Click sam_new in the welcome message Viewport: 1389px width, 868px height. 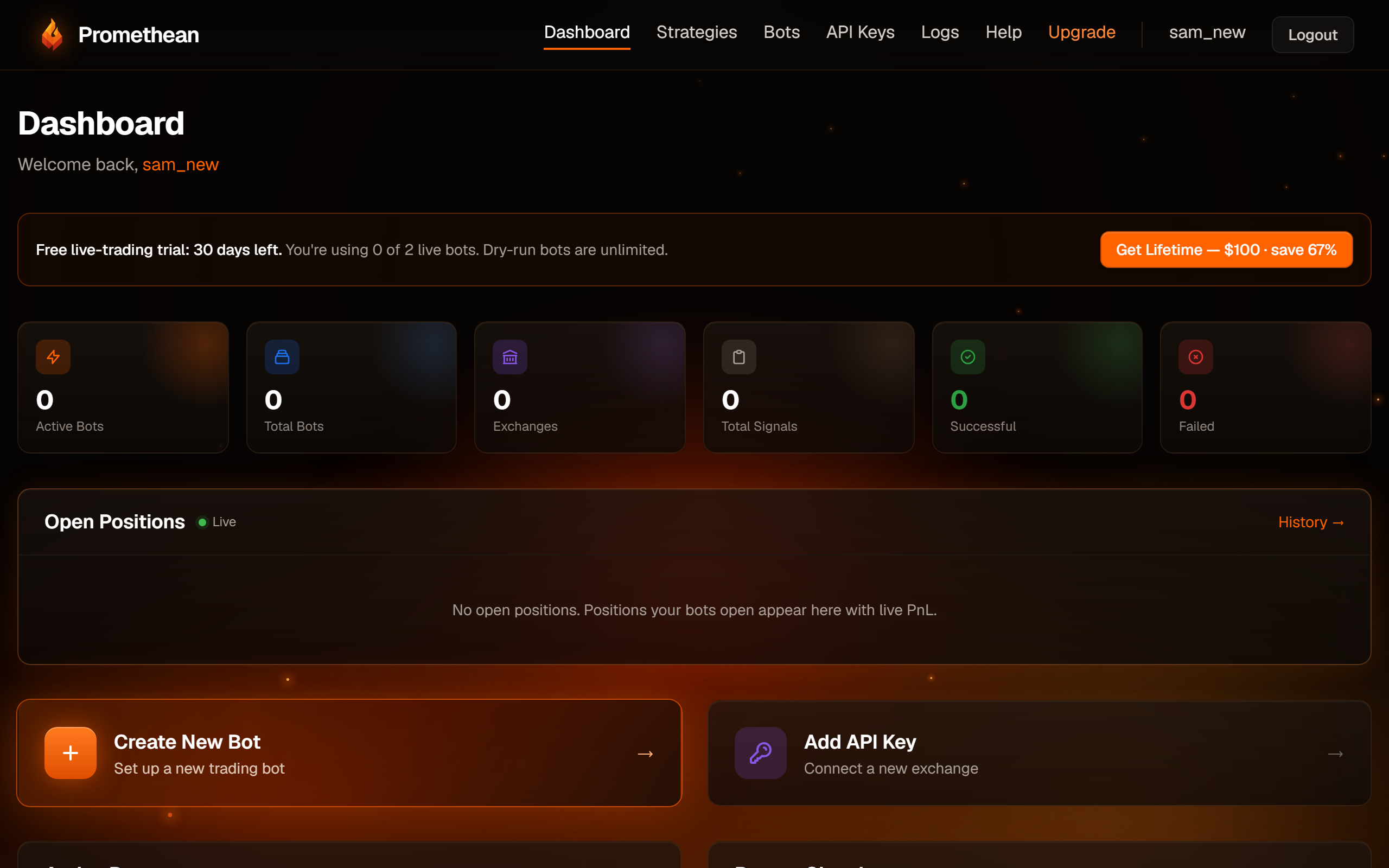[180, 165]
